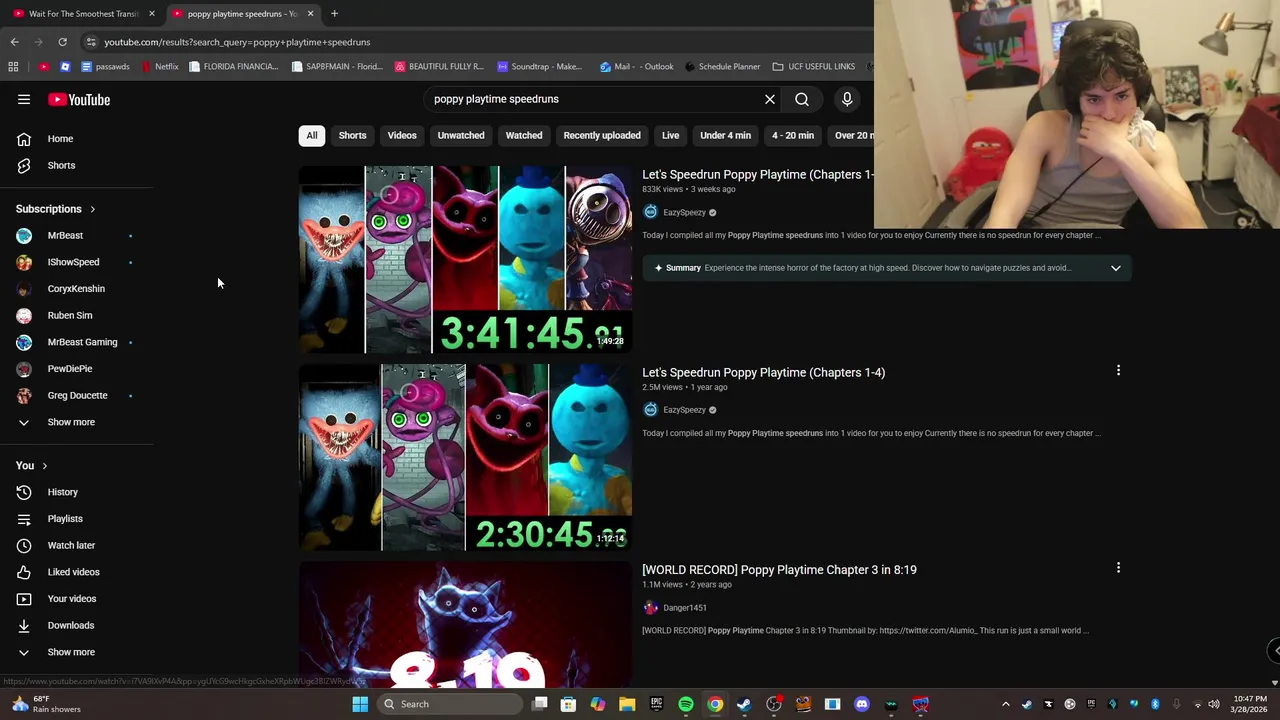Open the passawds bookmark
Screen dimensions: 1280x720
[x=105, y=67]
